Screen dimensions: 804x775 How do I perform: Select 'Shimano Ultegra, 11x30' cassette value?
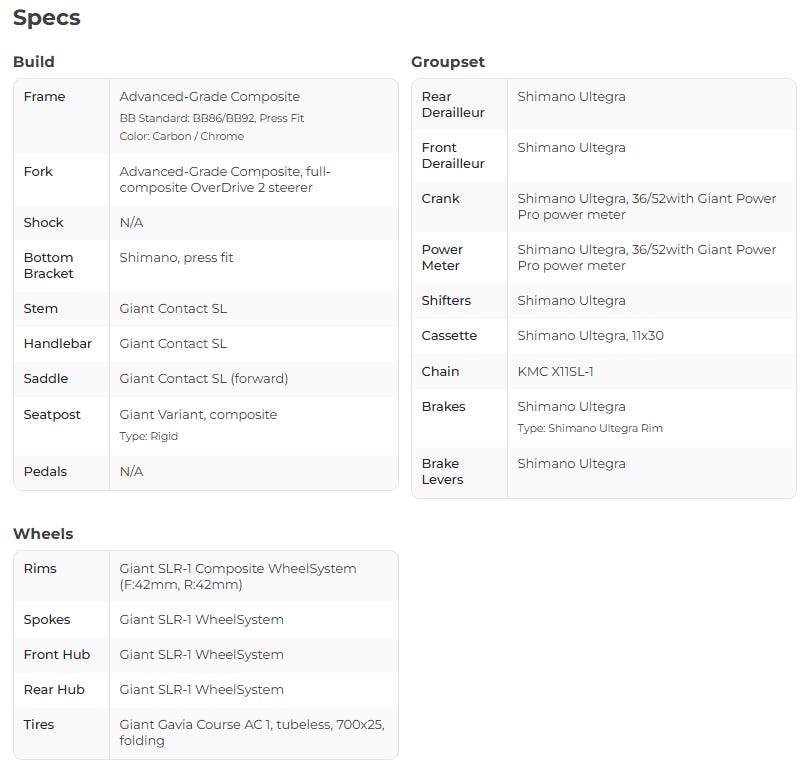tap(591, 335)
